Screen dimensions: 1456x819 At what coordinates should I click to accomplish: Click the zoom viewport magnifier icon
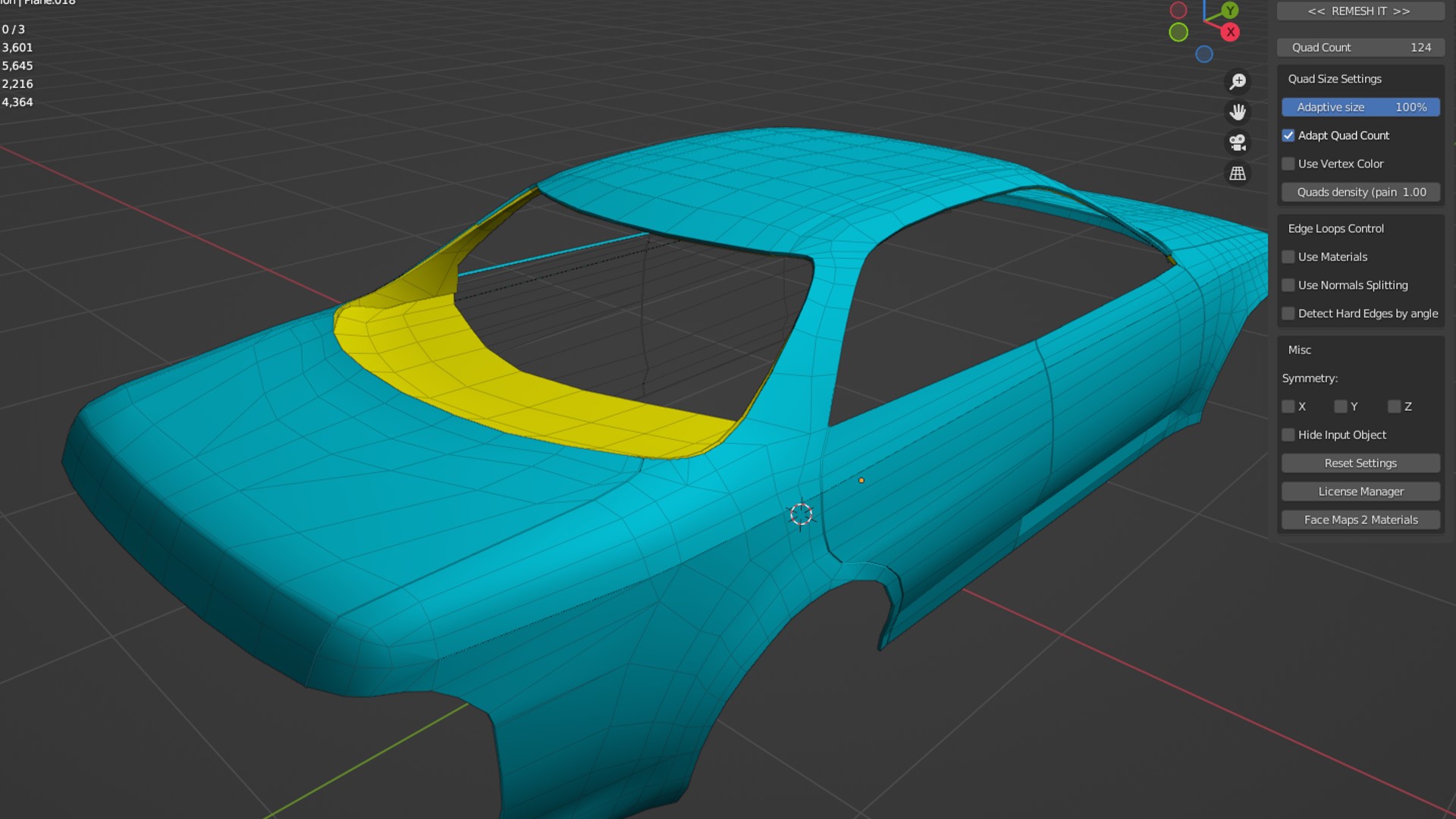[x=1238, y=81]
